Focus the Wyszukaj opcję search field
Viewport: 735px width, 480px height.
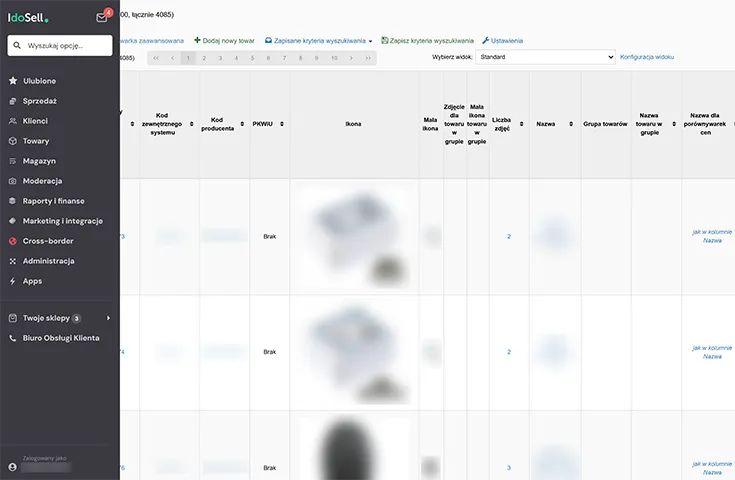(x=60, y=45)
